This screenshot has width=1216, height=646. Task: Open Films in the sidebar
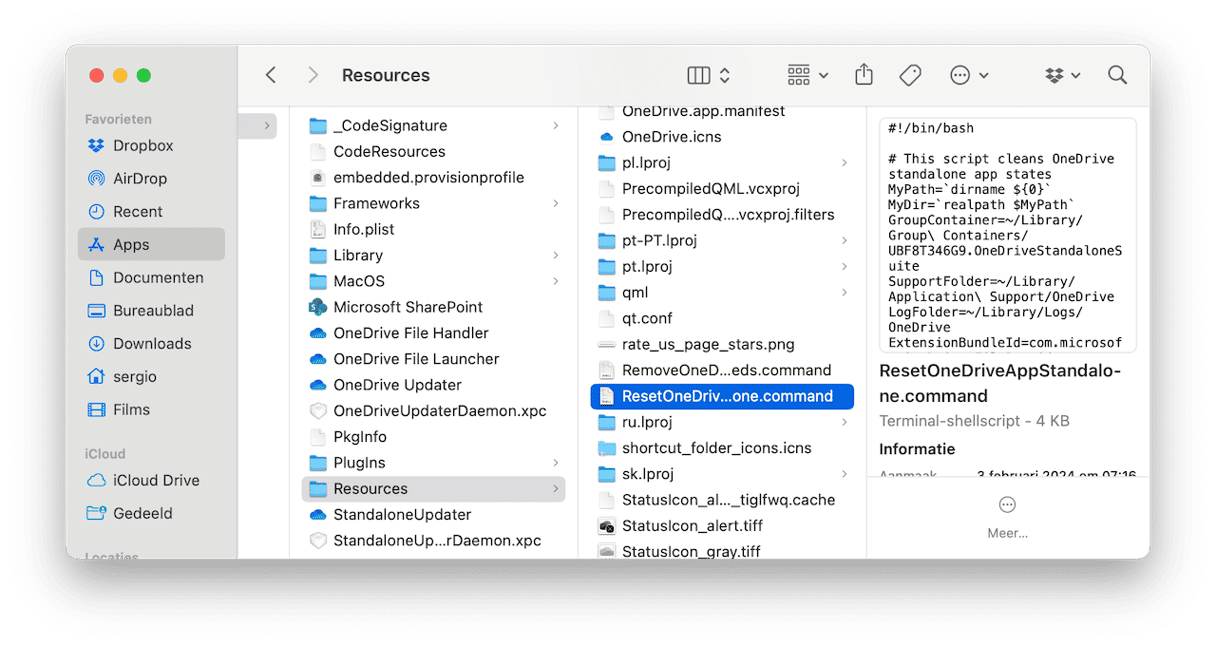tap(151, 409)
